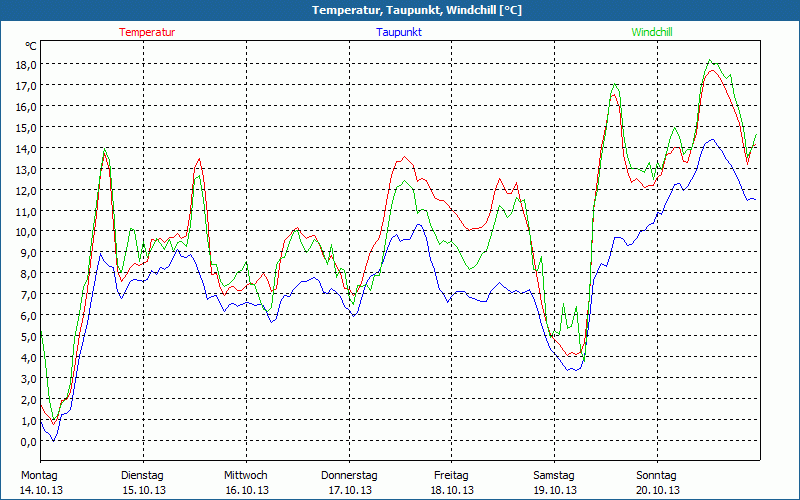Click the date 17.10.13
The height and width of the screenshot is (500, 800).
[350, 490]
